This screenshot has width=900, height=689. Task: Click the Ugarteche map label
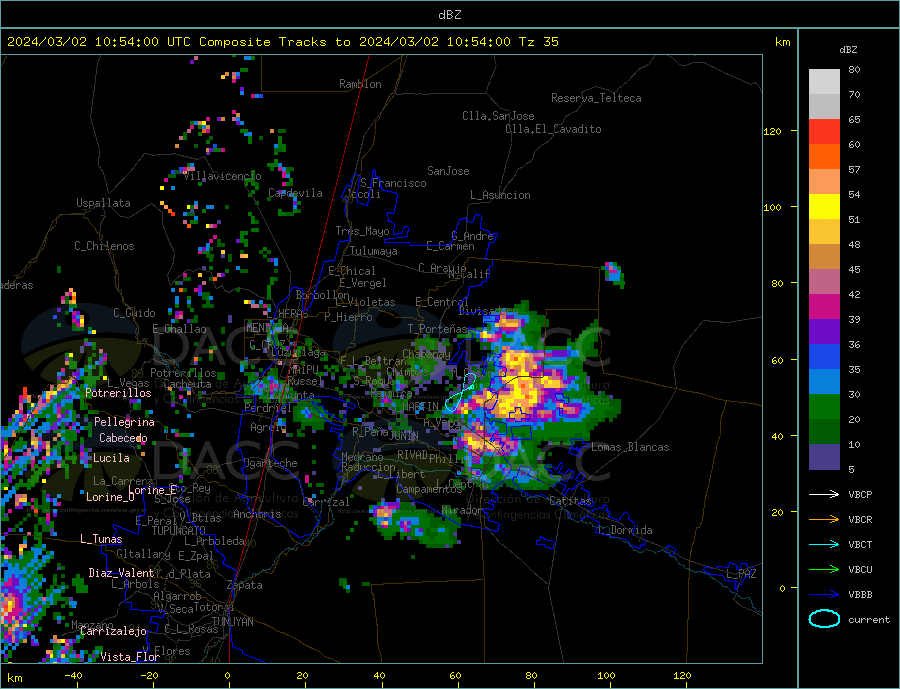[x=270, y=463]
